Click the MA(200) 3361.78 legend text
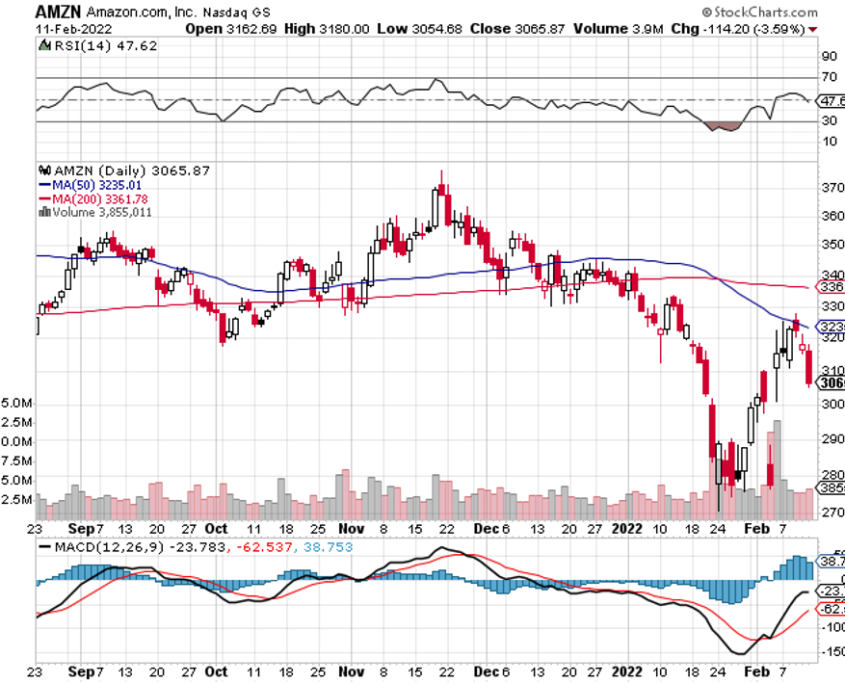845x684 pixels. (x=100, y=199)
